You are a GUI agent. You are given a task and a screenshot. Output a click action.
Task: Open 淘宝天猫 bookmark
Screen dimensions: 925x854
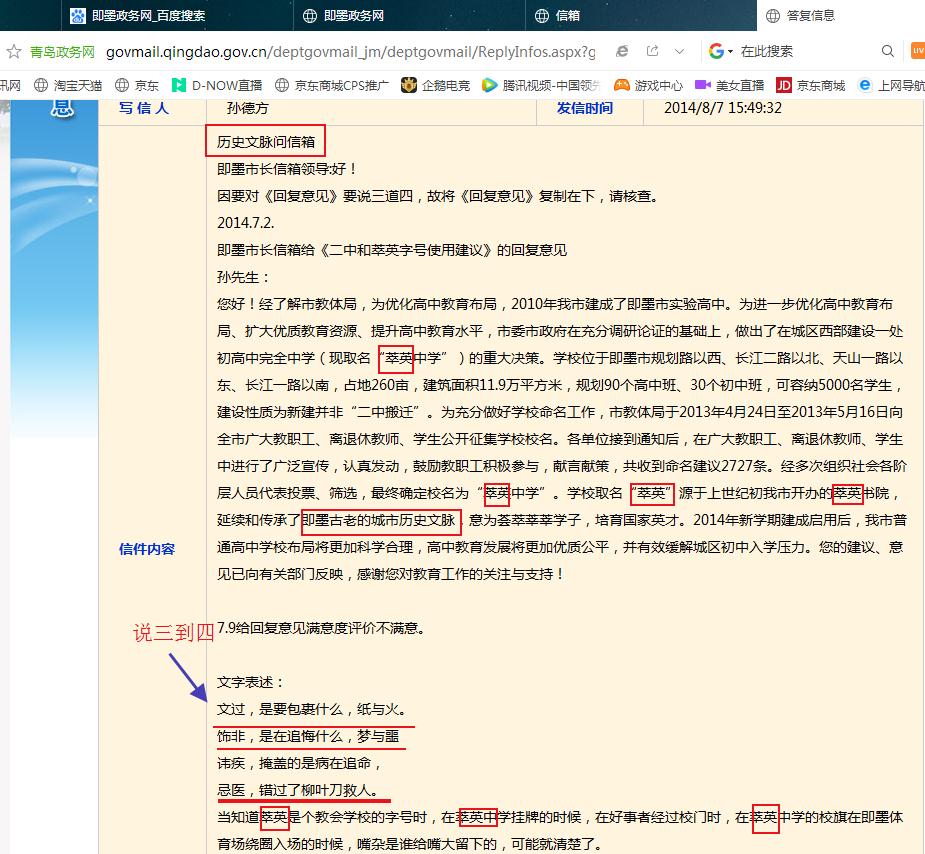coord(68,86)
